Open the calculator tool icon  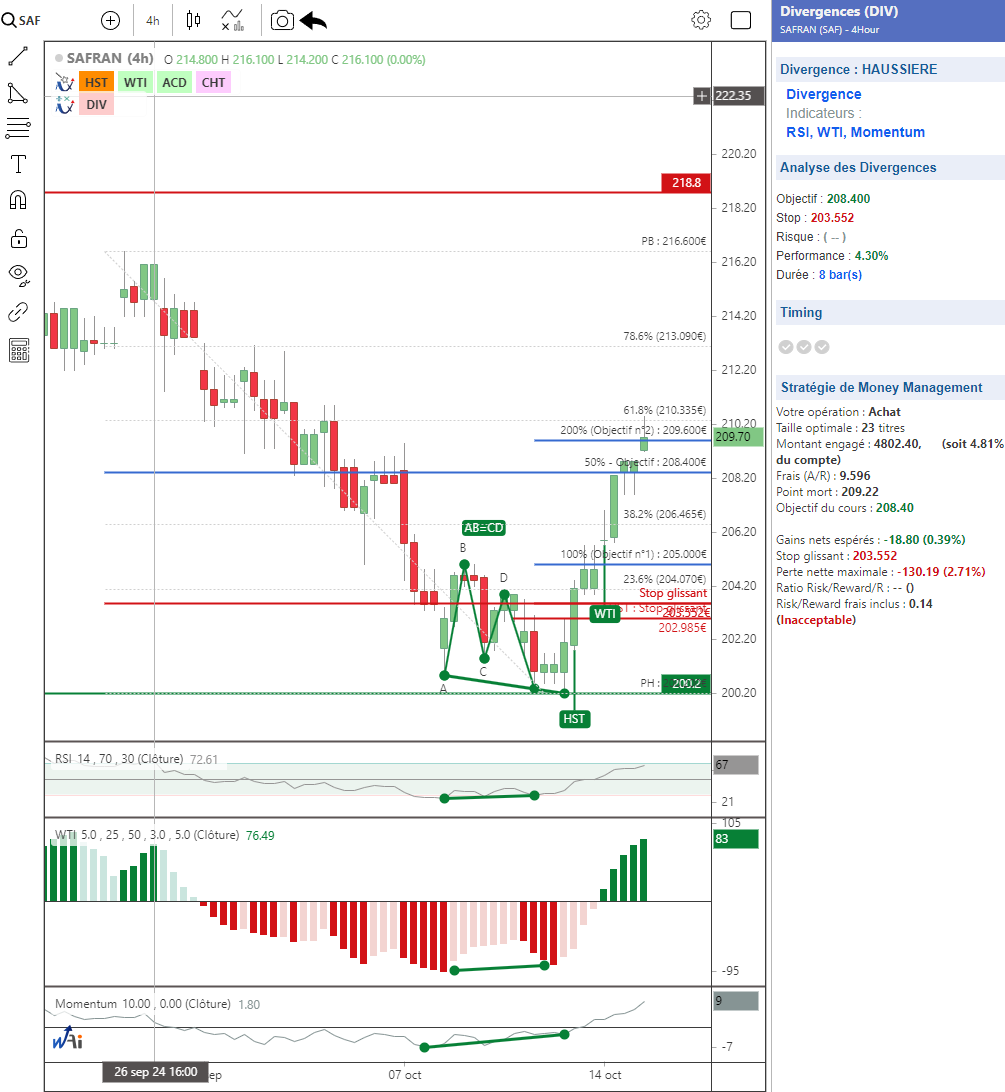(x=19, y=350)
